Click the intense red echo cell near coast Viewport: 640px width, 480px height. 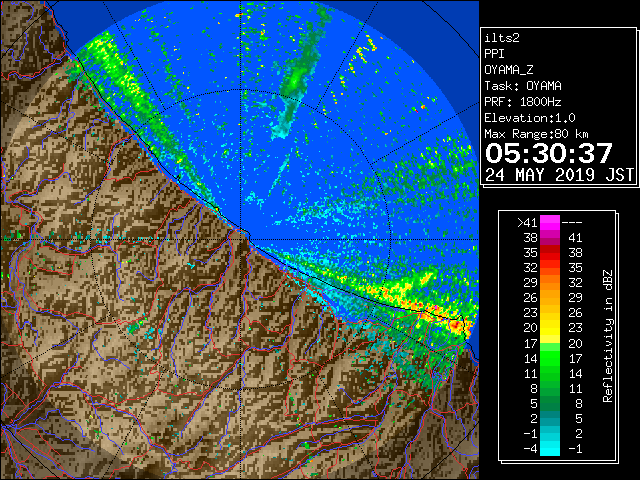click(x=456, y=325)
